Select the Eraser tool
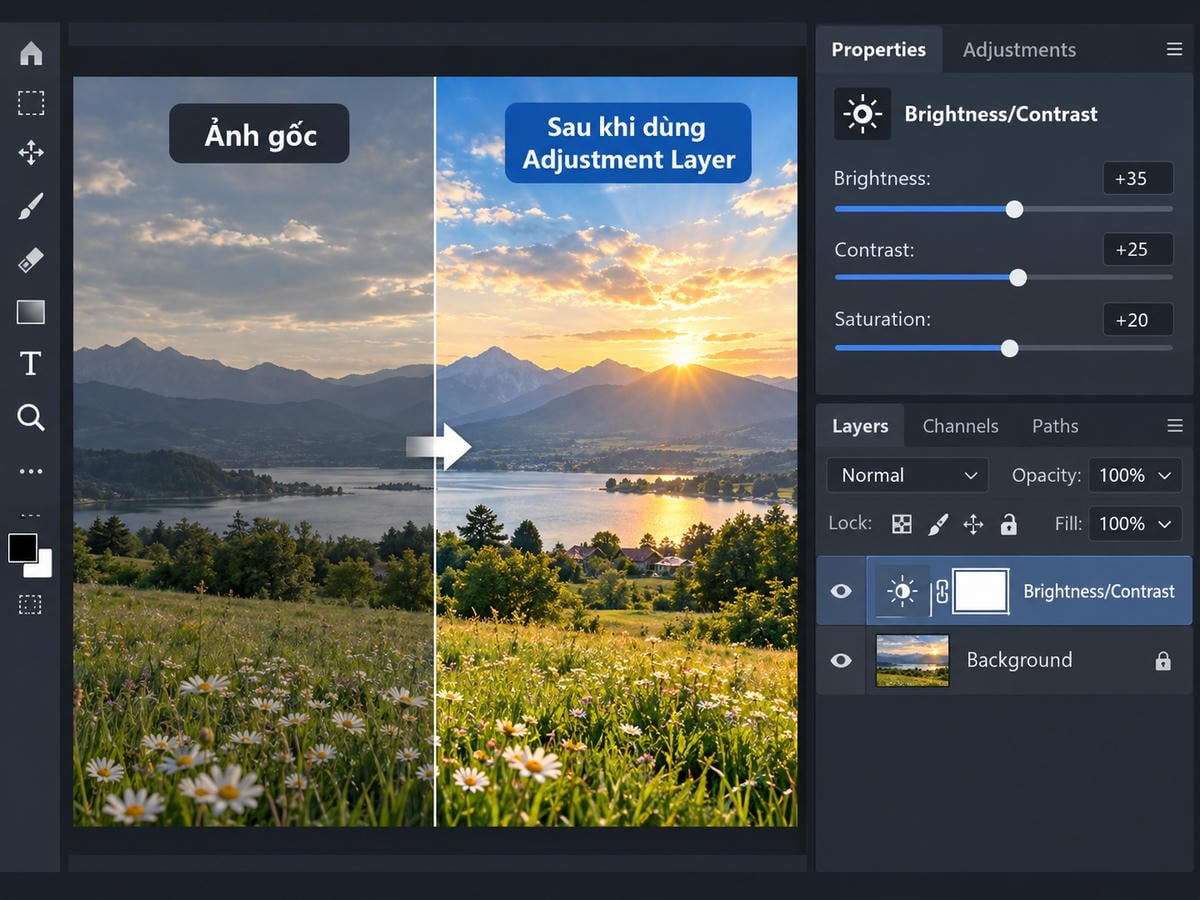Screen dimensions: 1200x900 [31, 261]
